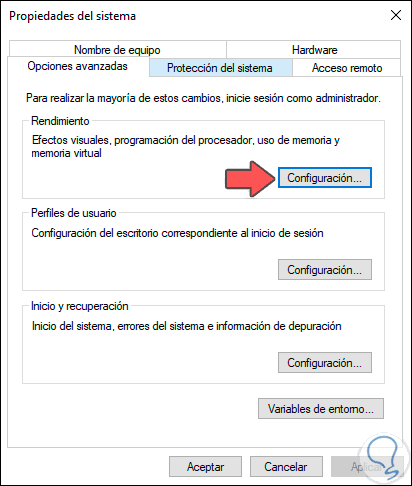Open Inicio y recuperación Configuración button
Image resolution: width=412 pixels, height=486 pixels.
[x=325, y=362]
